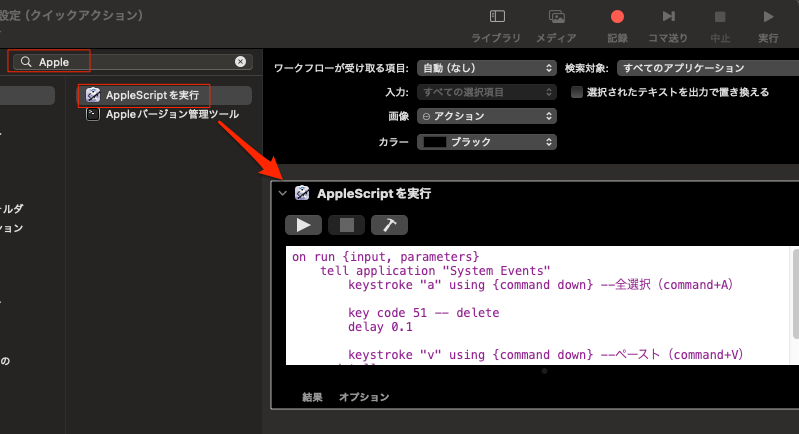Compile the script with the hammer button
The height and width of the screenshot is (434, 799).
click(x=389, y=225)
